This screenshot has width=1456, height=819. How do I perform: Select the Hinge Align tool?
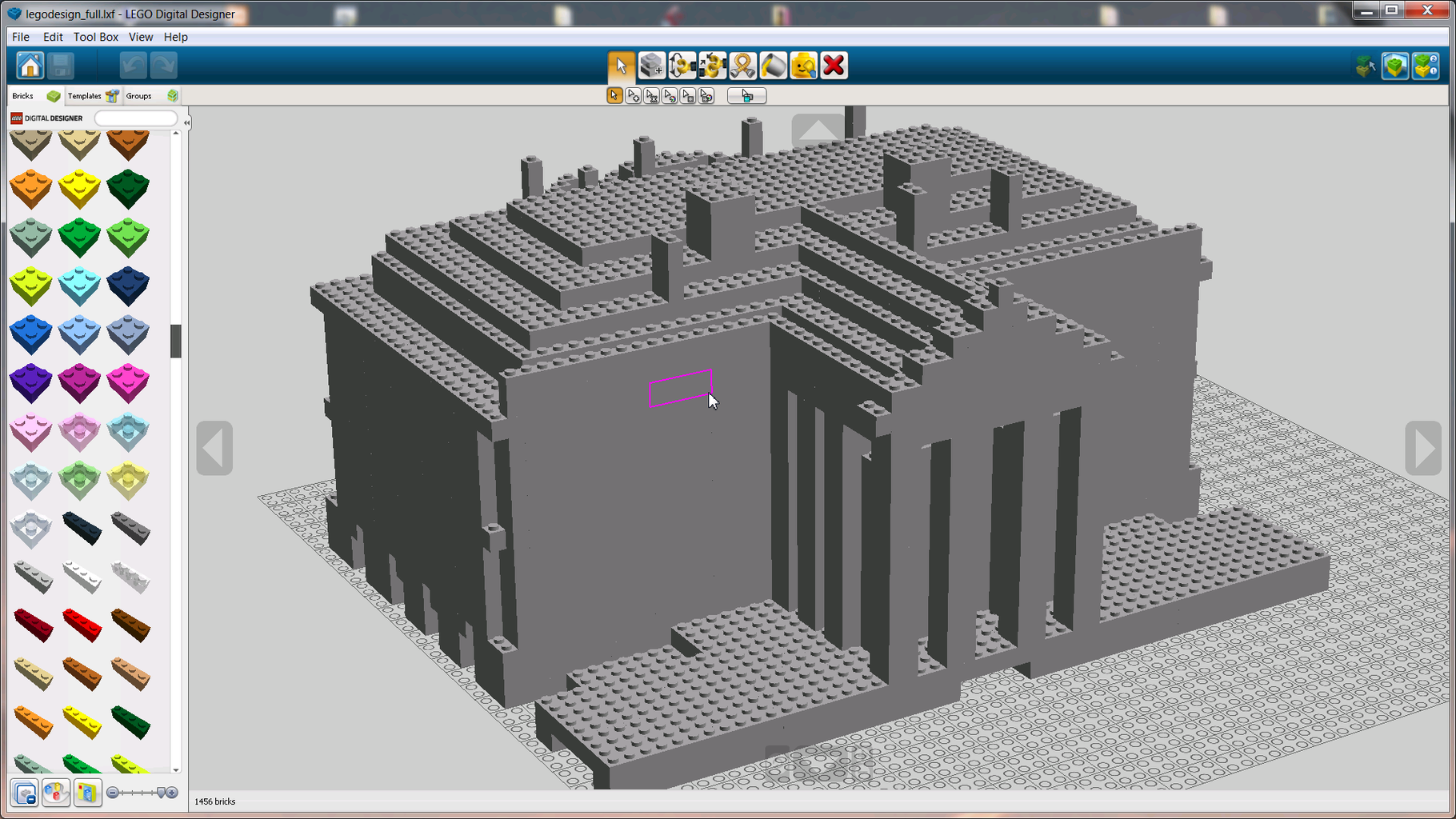point(711,66)
